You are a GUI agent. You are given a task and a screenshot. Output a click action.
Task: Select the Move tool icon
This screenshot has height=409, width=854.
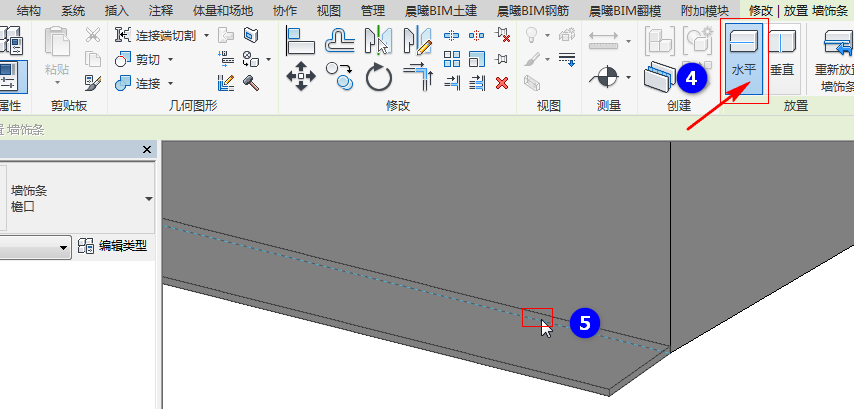pyautogui.click(x=301, y=76)
